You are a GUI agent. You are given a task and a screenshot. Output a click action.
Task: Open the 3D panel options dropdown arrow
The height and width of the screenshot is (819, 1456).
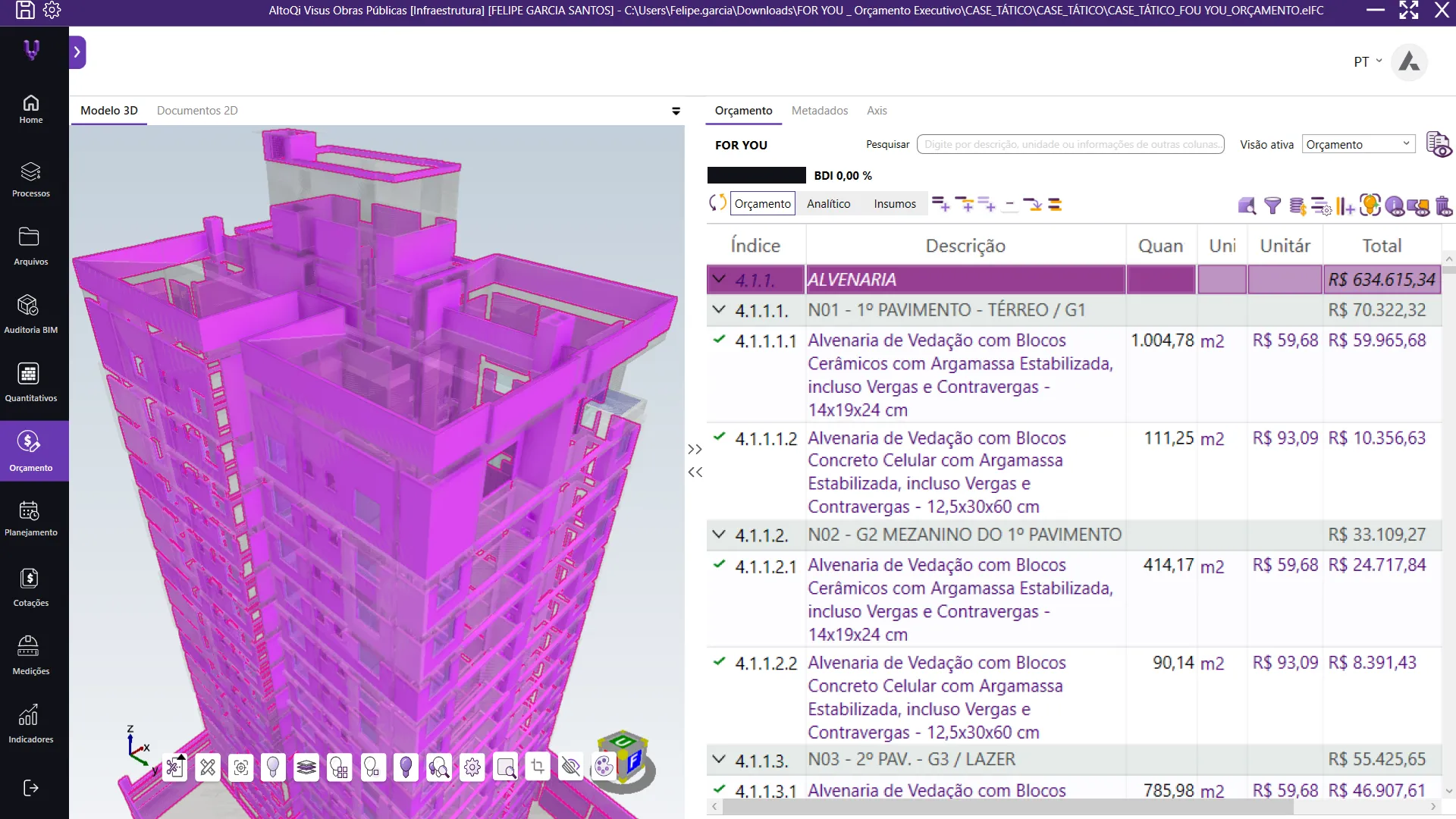[676, 111]
